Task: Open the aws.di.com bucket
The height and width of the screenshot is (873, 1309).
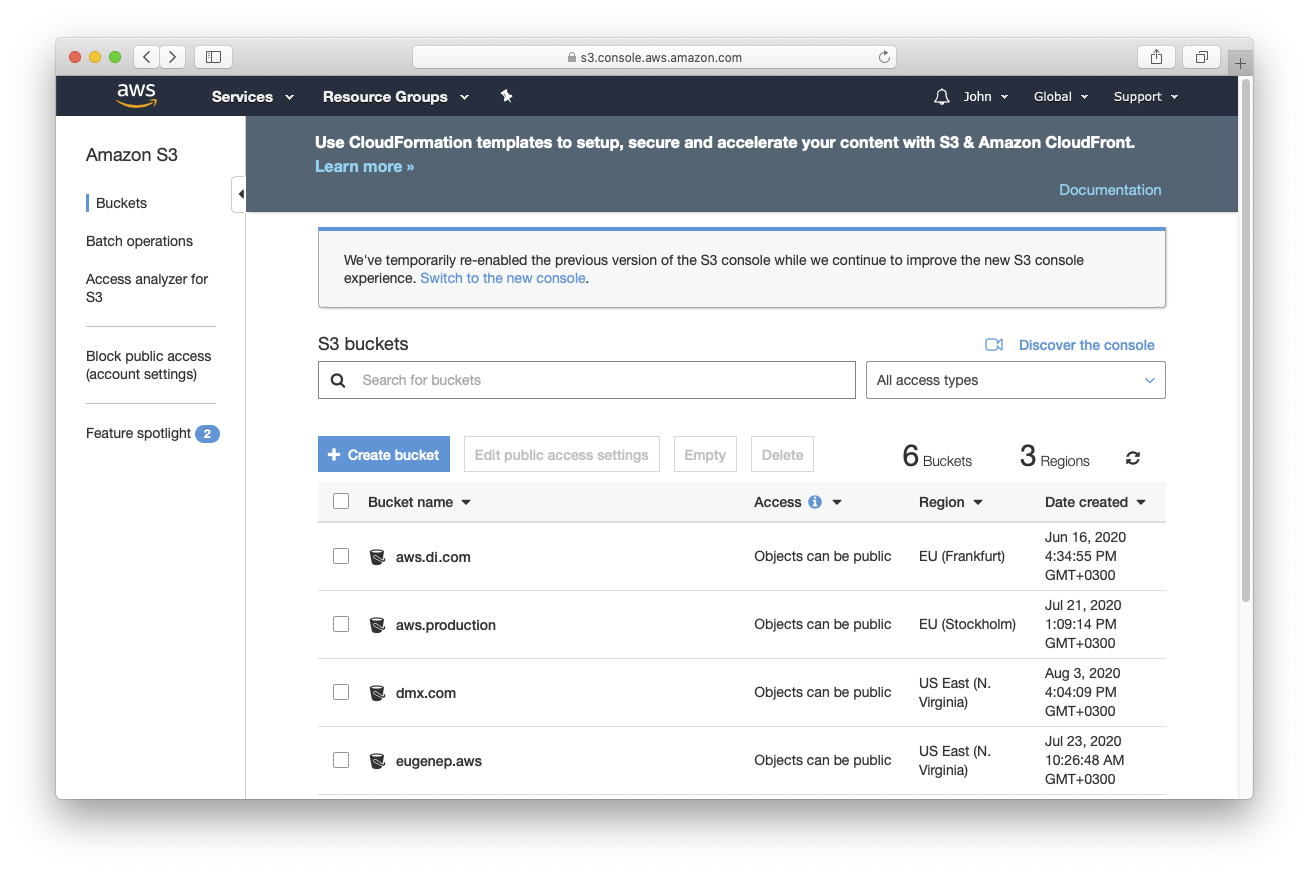Action: tap(433, 557)
